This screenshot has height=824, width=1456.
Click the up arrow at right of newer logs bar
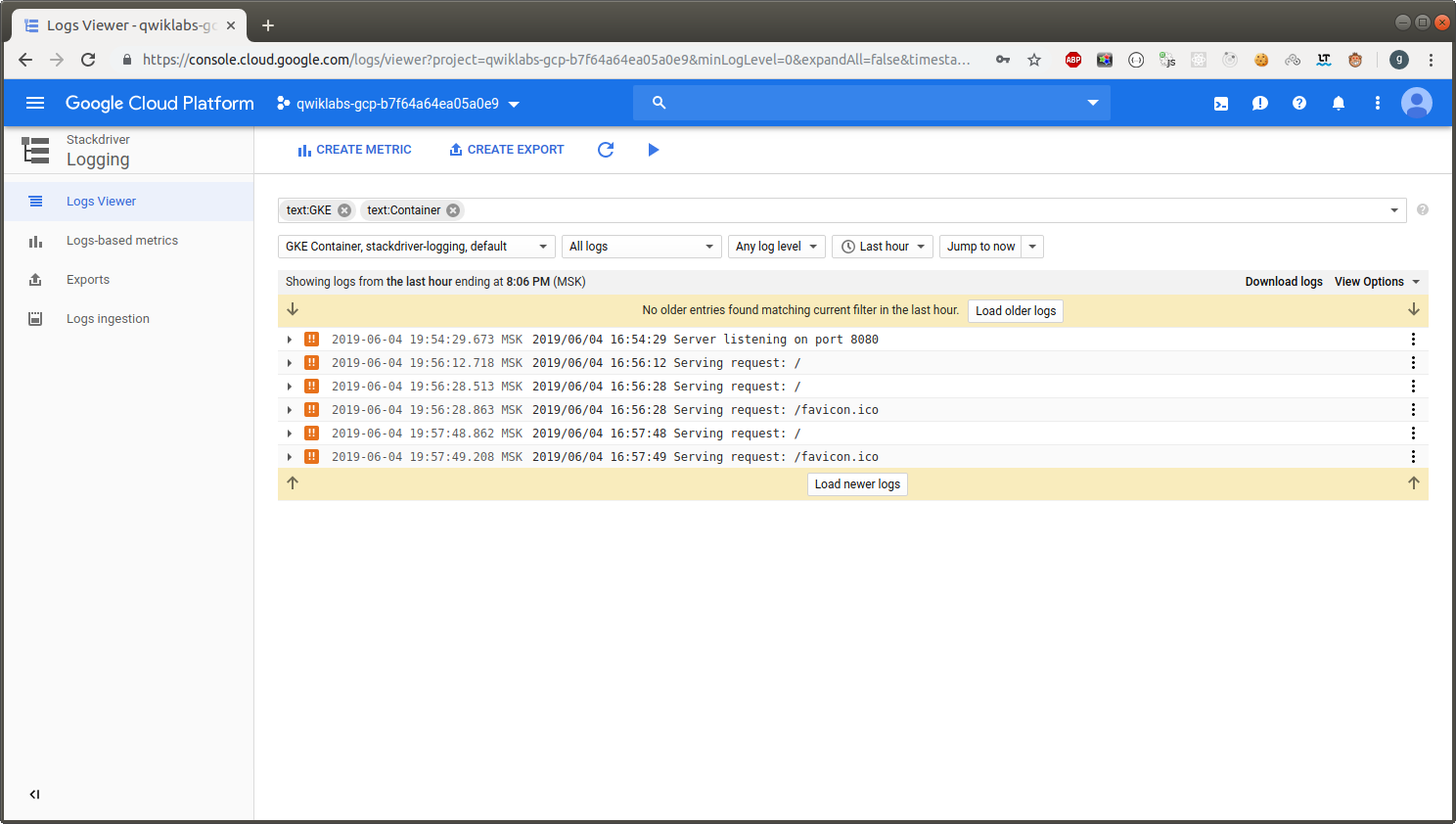[x=1414, y=482]
